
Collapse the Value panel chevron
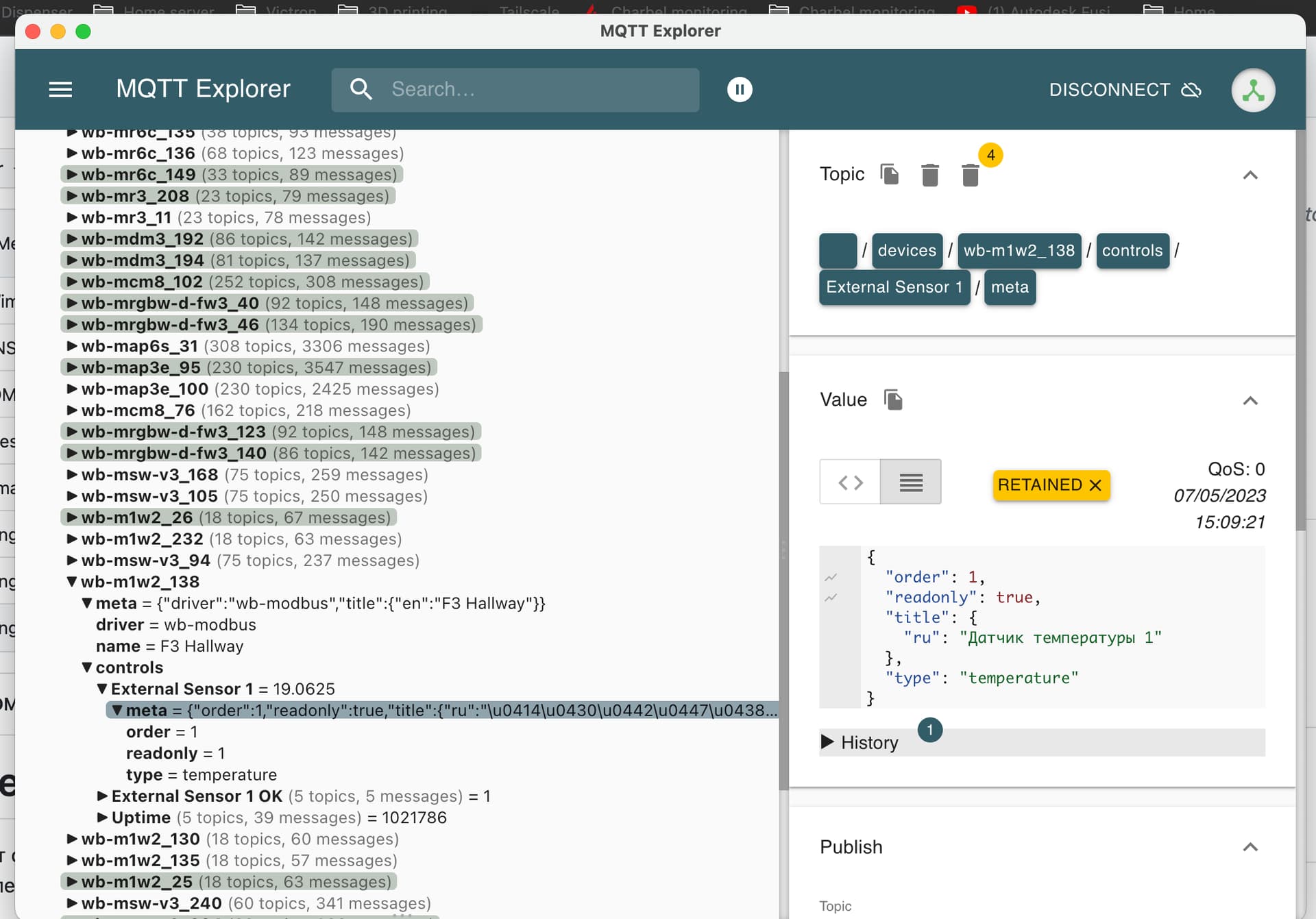pos(1250,400)
